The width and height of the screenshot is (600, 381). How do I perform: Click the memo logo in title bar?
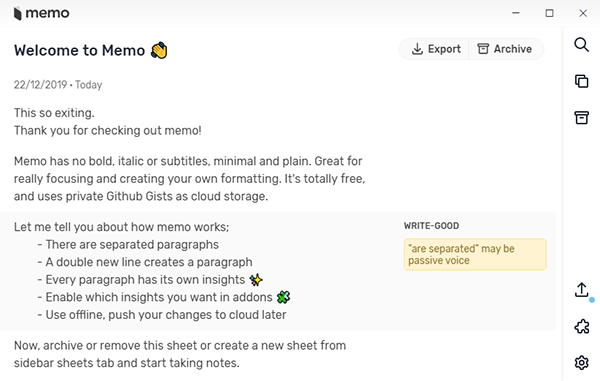(41, 13)
